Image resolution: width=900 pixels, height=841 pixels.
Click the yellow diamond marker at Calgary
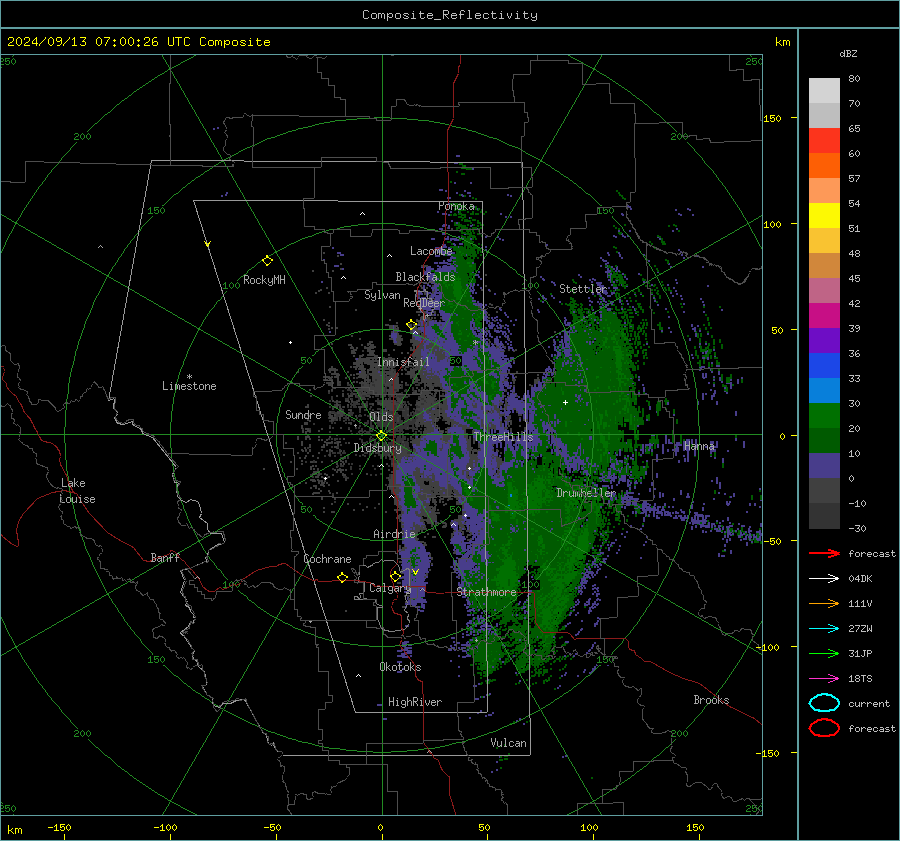click(x=395, y=576)
